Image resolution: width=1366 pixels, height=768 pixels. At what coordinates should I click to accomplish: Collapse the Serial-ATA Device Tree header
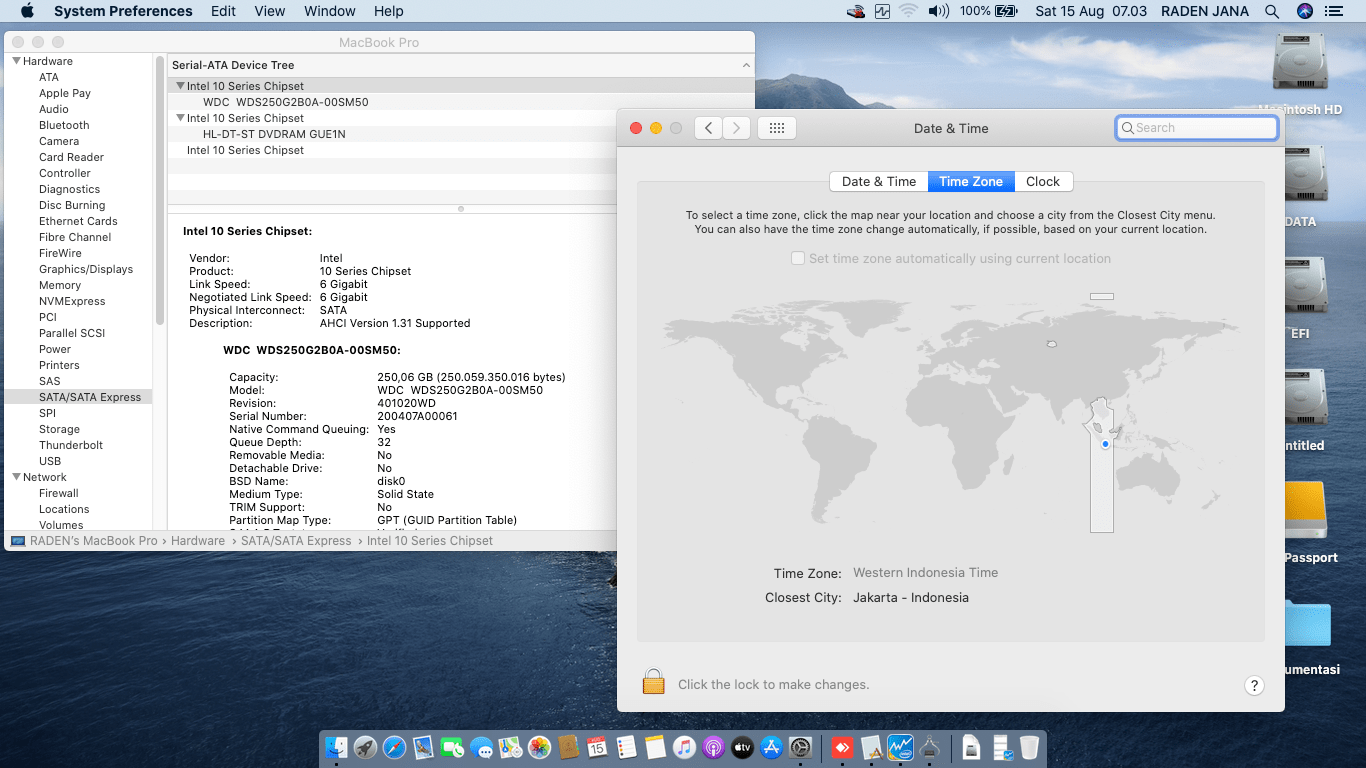tap(746, 65)
